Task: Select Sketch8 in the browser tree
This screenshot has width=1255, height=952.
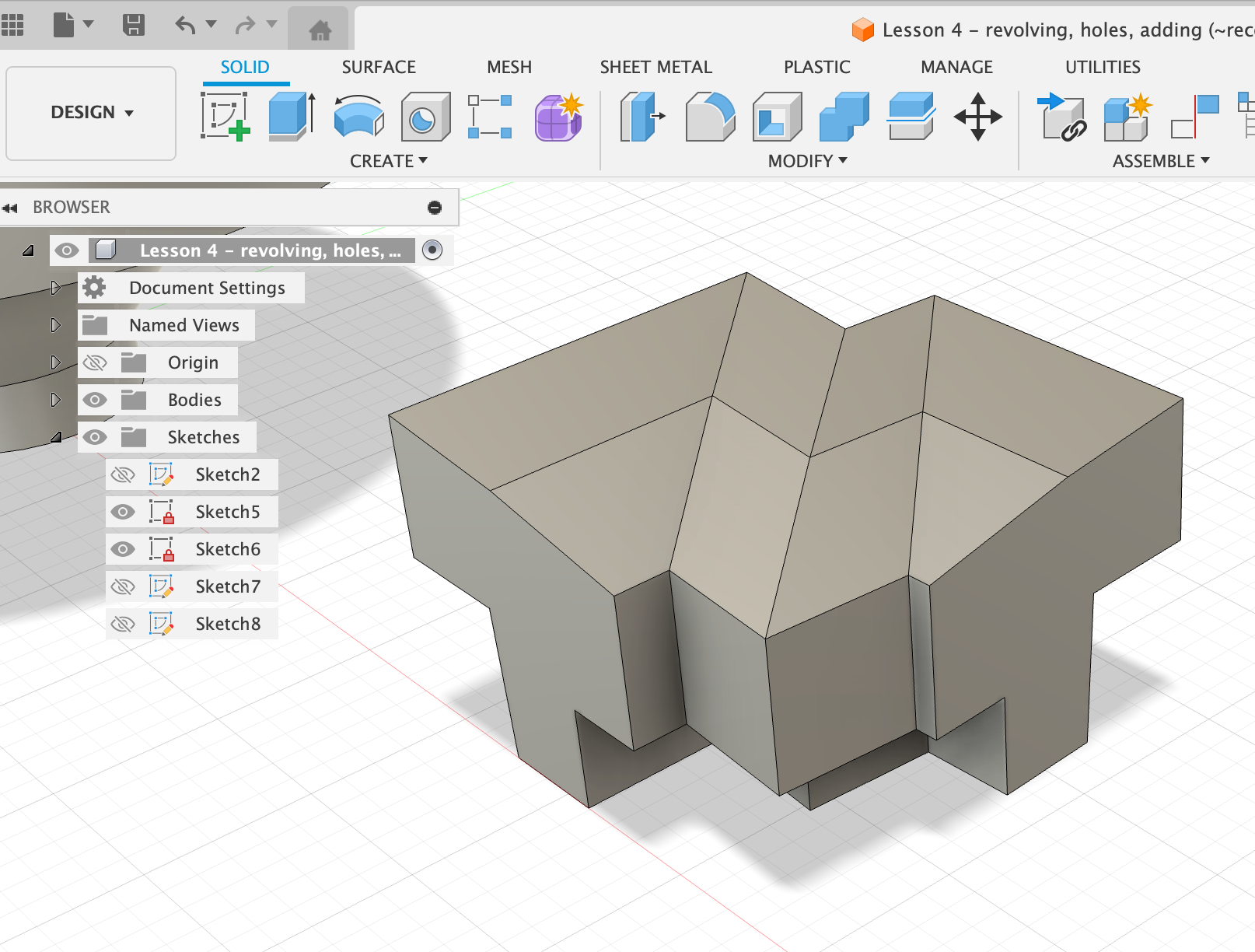Action: pyautogui.click(x=227, y=624)
